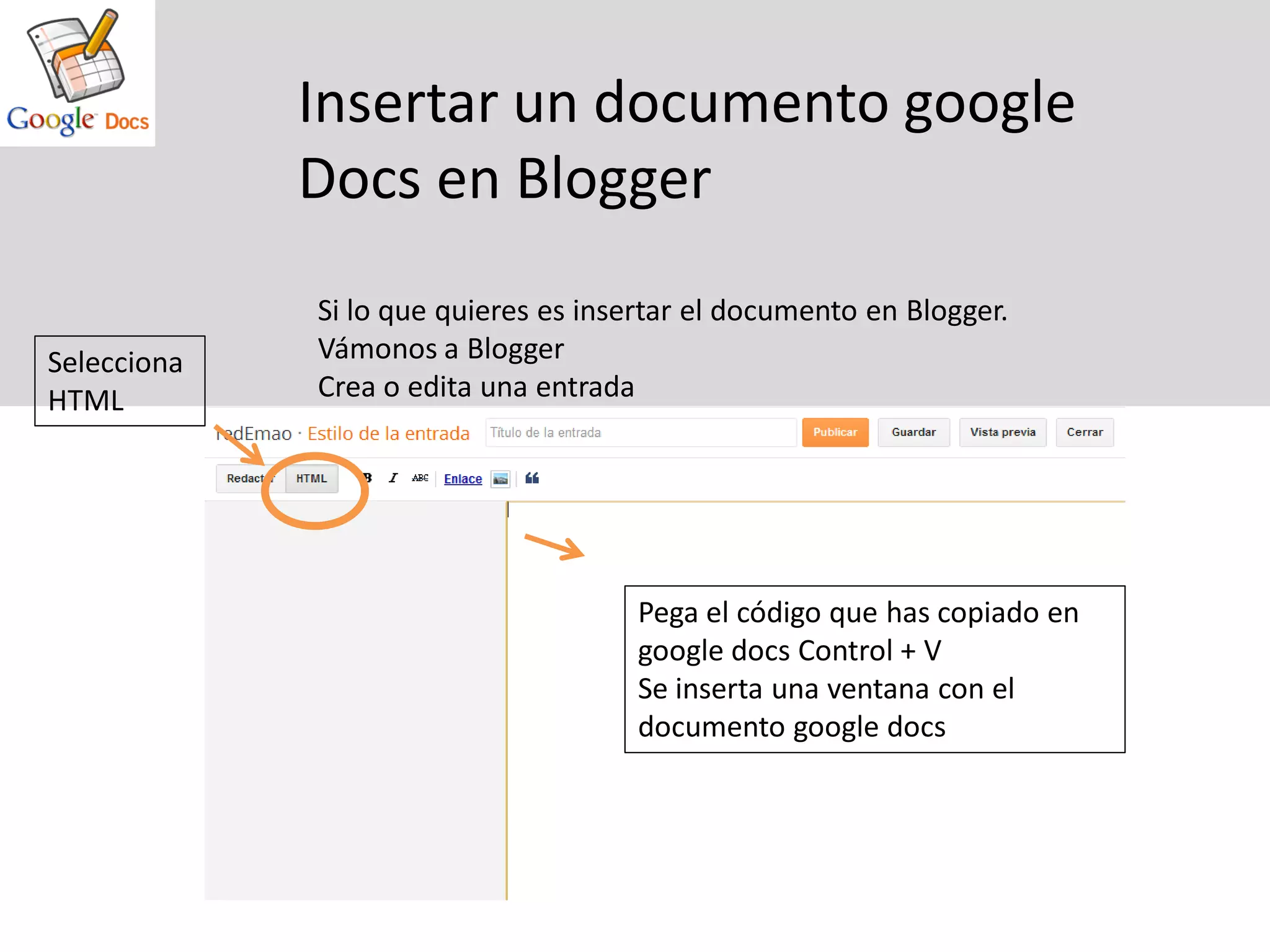Click the Cerrar button
Screen dimensions: 1270x952
(x=1085, y=432)
